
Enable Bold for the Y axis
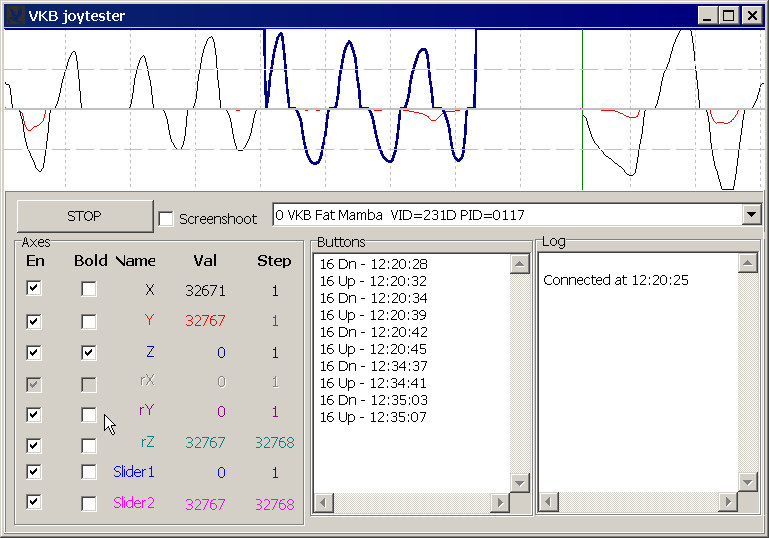click(x=89, y=321)
